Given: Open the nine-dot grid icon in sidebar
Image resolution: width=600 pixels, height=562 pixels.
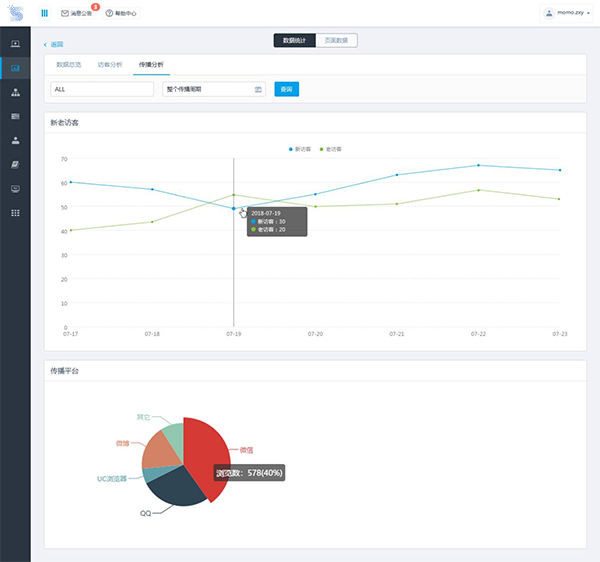Looking at the screenshot, I should (x=15, y=213).
